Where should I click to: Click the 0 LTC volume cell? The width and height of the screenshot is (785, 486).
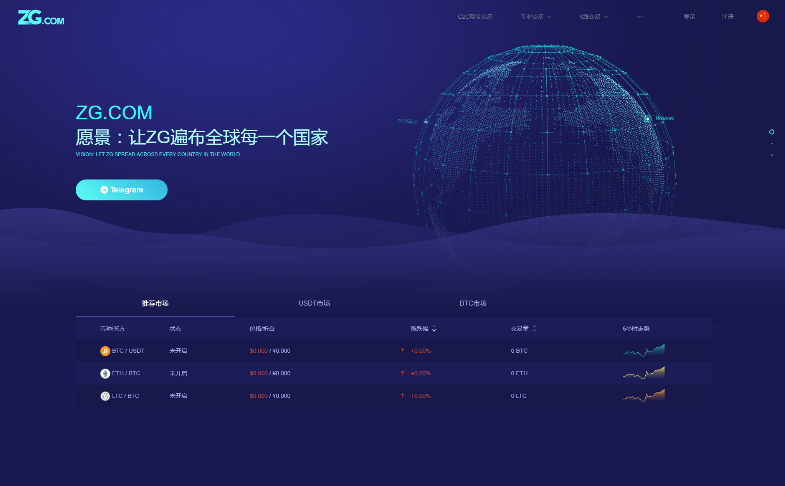(x=519, y=396)
